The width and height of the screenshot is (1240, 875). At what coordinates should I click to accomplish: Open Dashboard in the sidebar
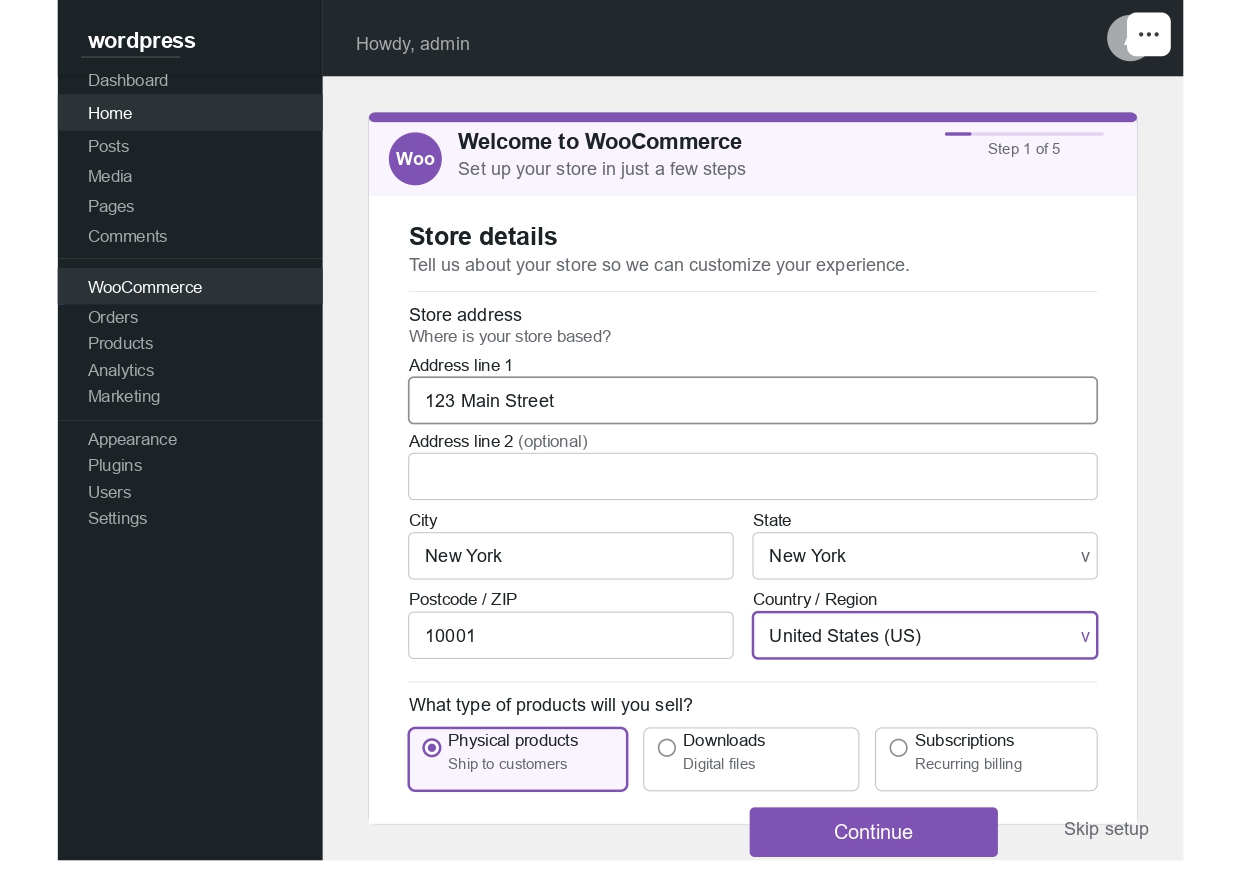[128, 80]
